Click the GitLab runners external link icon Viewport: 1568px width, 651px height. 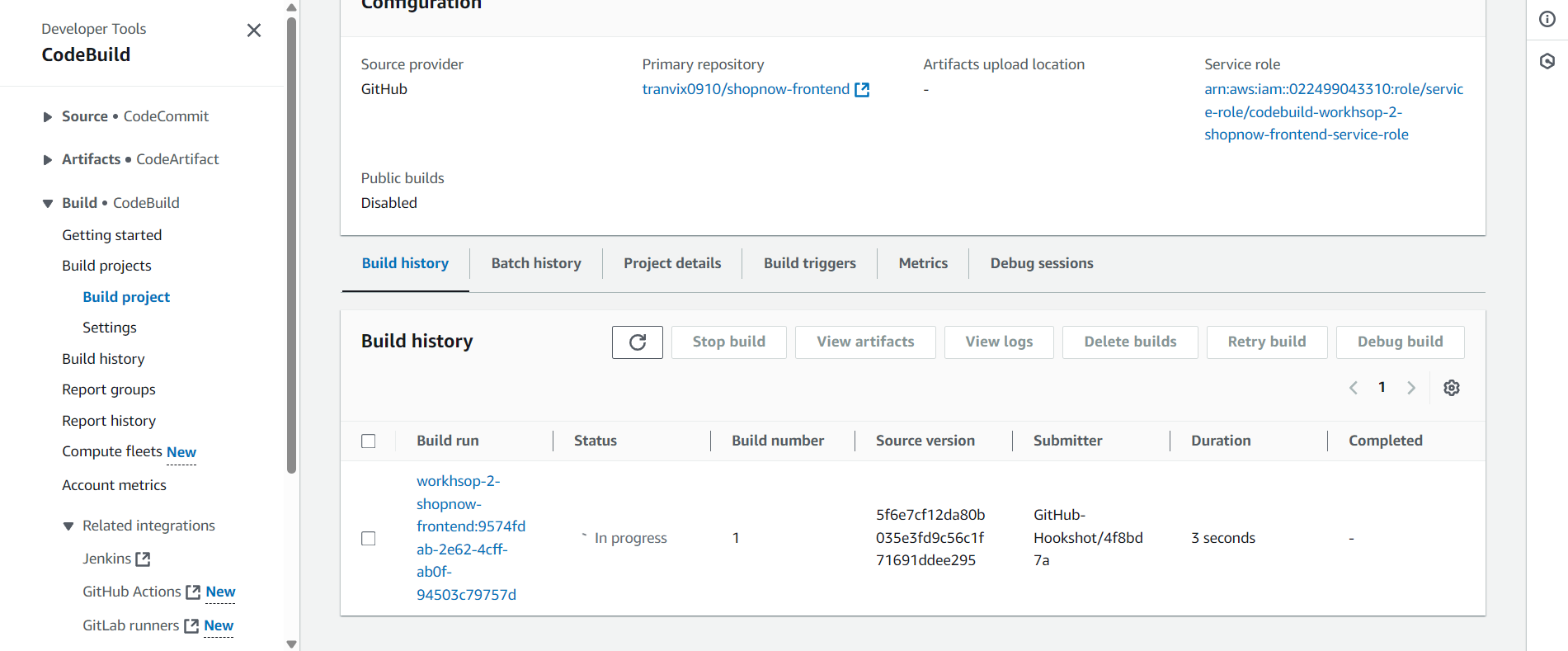click(x=191, y=626)
